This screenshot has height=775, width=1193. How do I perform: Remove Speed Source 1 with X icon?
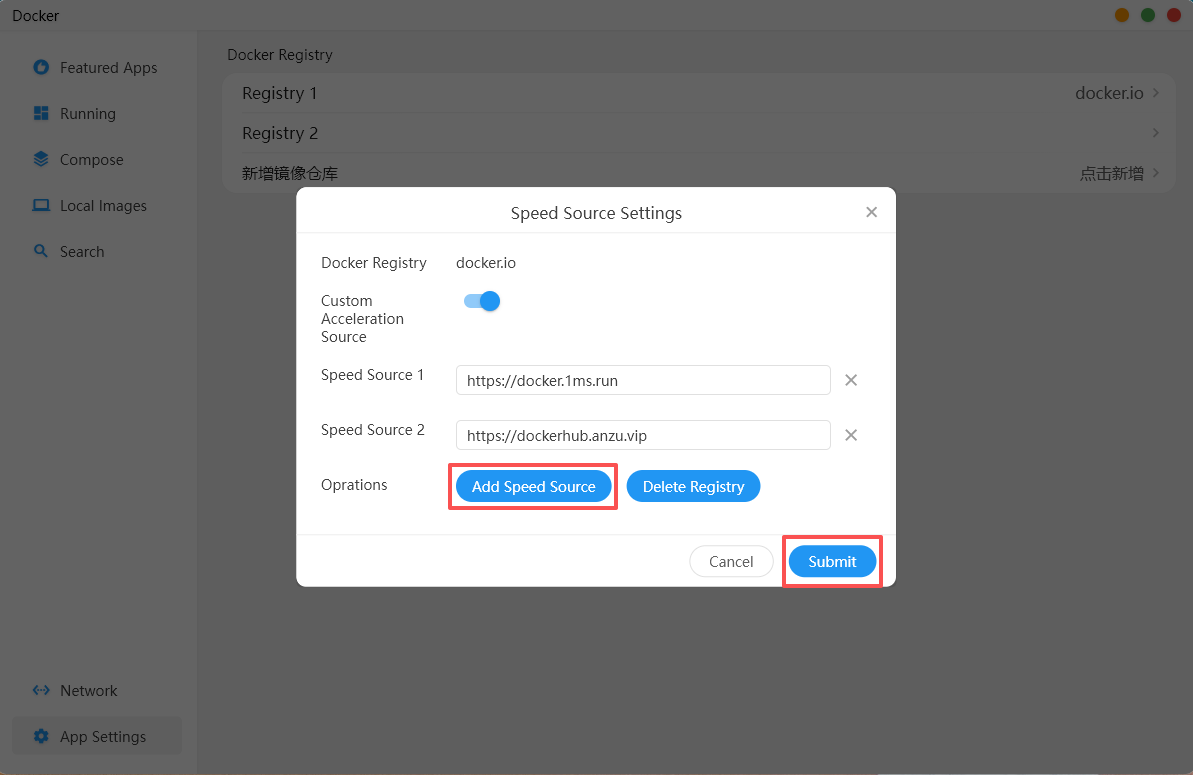(x=851, y=380)
